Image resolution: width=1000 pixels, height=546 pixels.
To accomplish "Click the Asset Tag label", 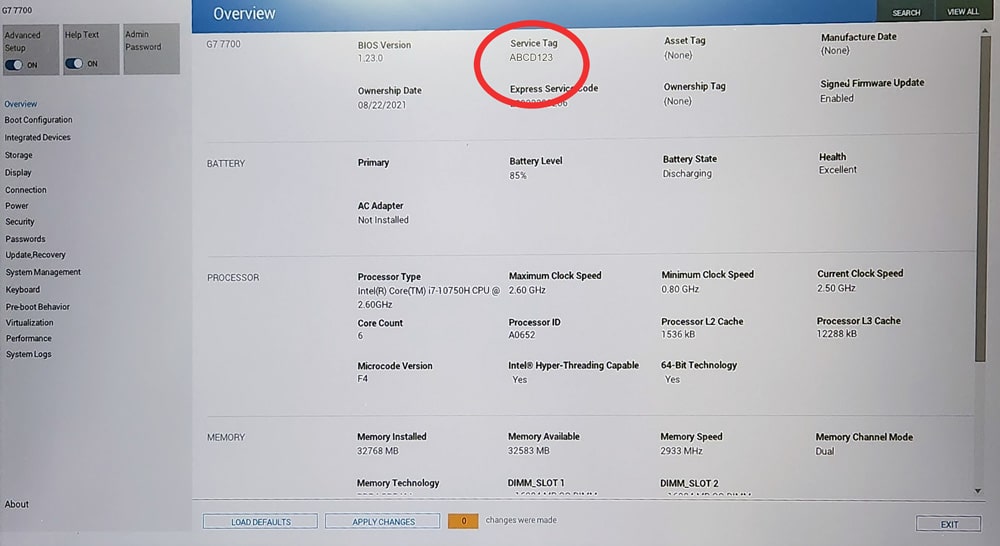I will click(x=684, y=41).
